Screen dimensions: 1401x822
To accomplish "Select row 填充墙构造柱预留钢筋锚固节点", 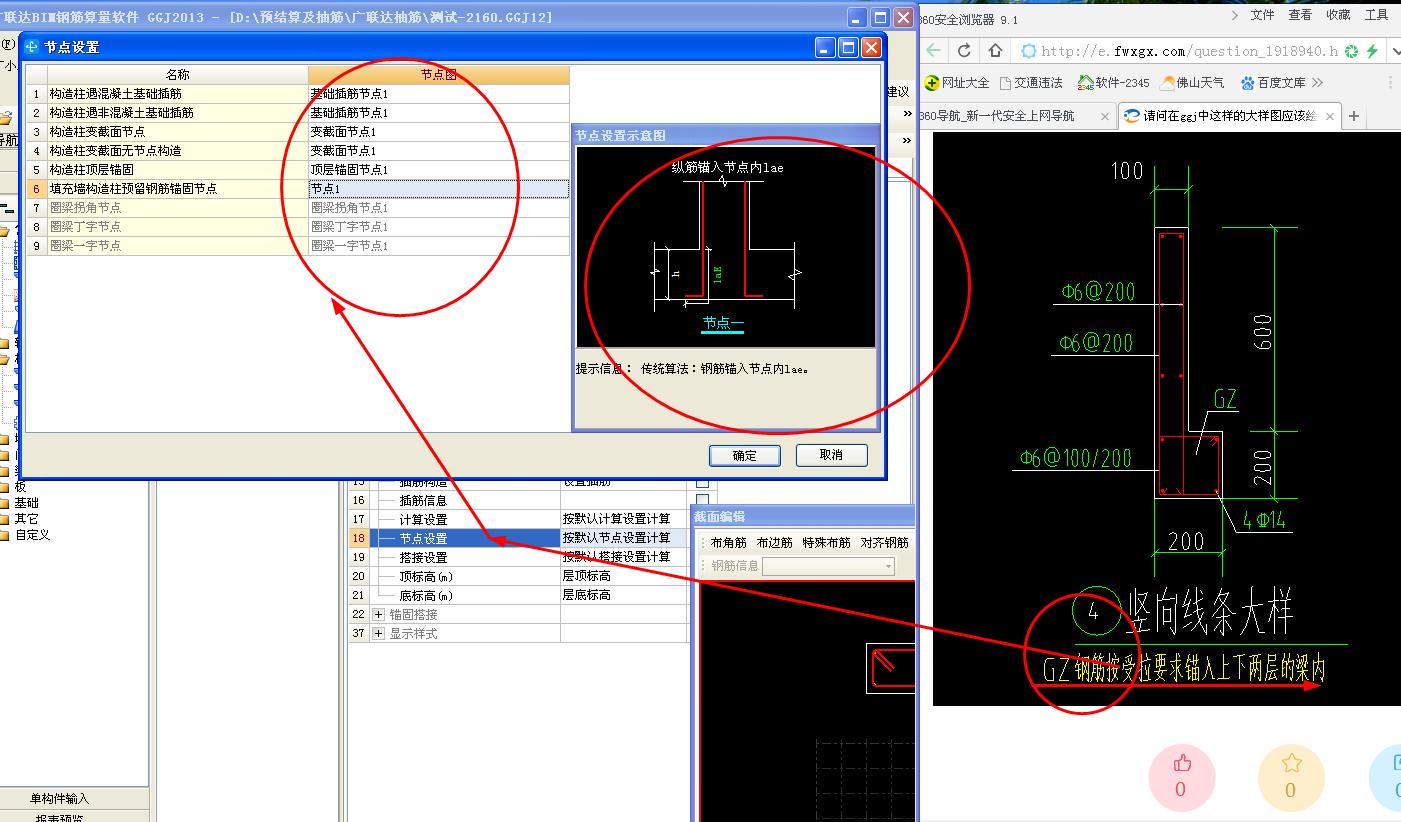I will (177, 189).
